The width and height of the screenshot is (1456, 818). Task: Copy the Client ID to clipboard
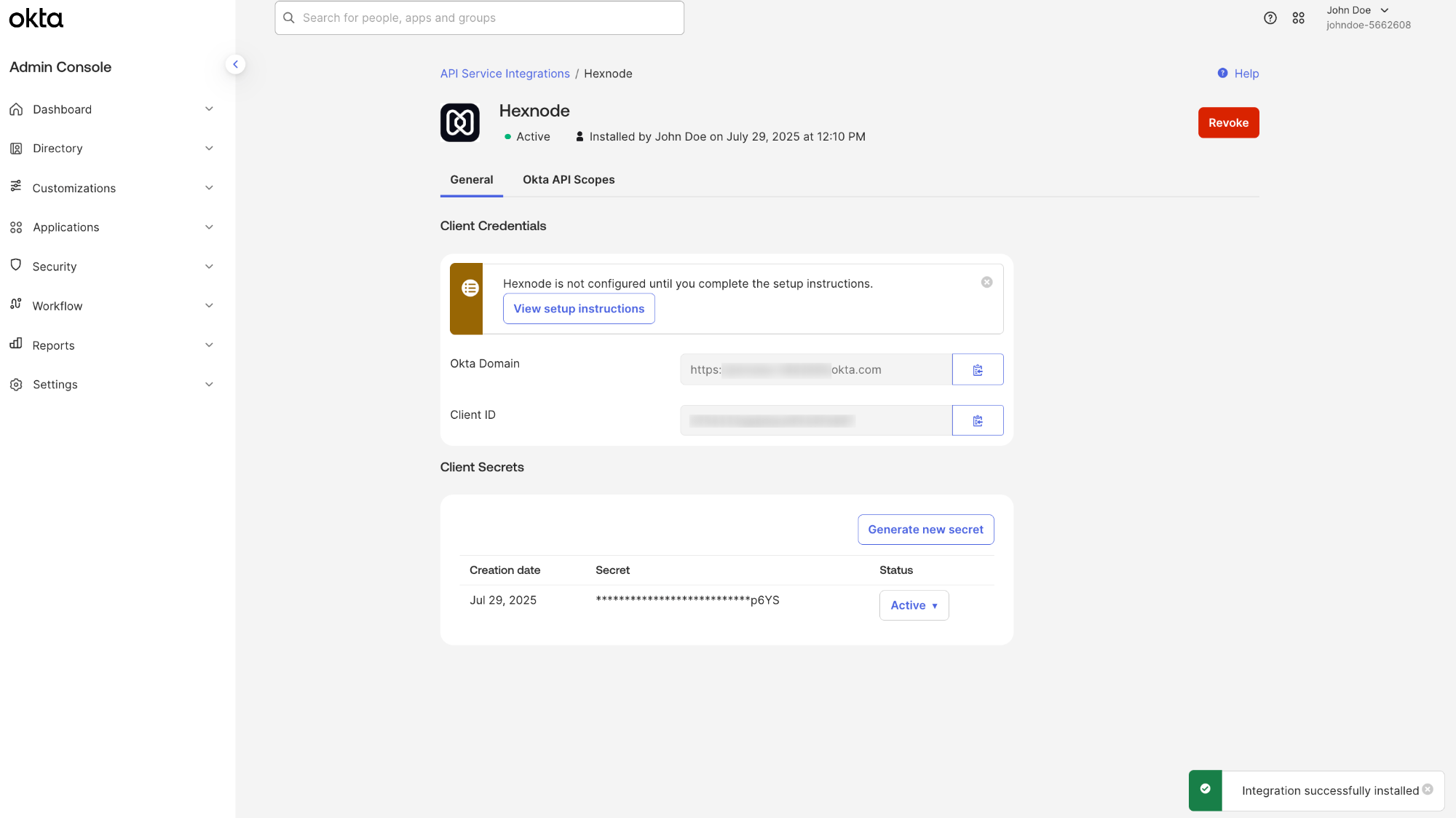978,420
